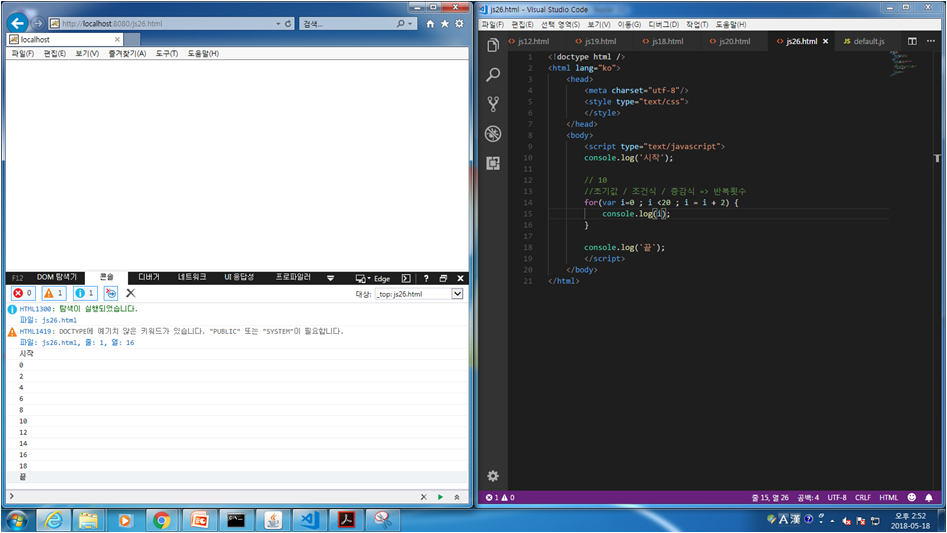Open the VS Code Search icon
This screenshot has width=947, height=533.
pyautogui.click(x=493, y=74)
